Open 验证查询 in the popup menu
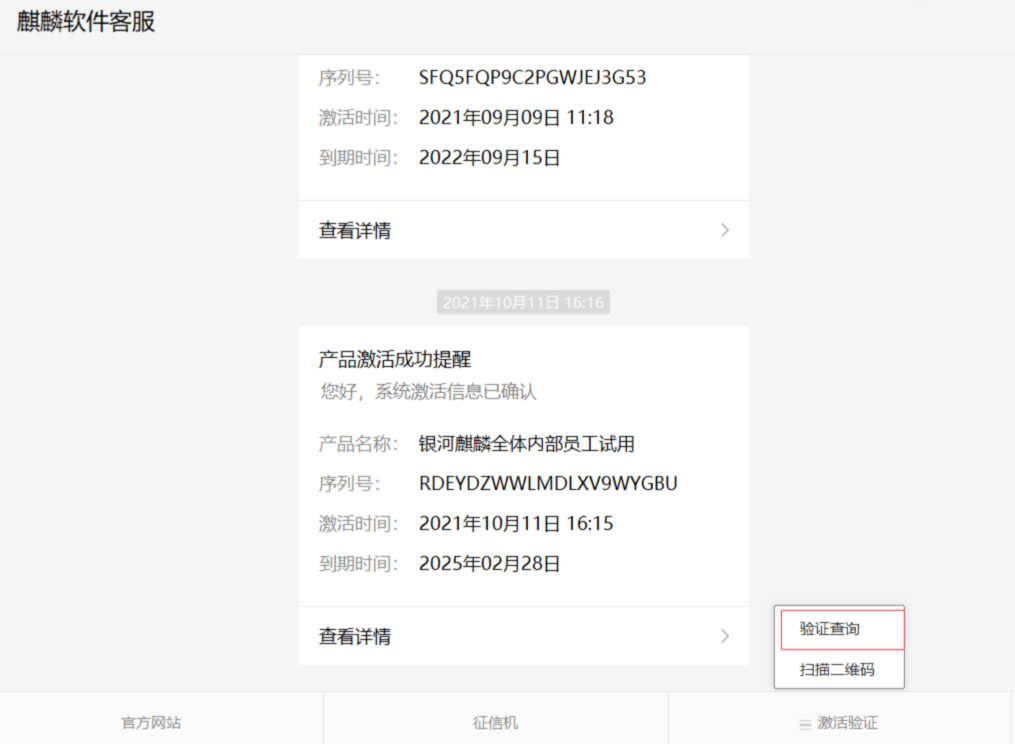1015x744 pixels. coord(842,629)
